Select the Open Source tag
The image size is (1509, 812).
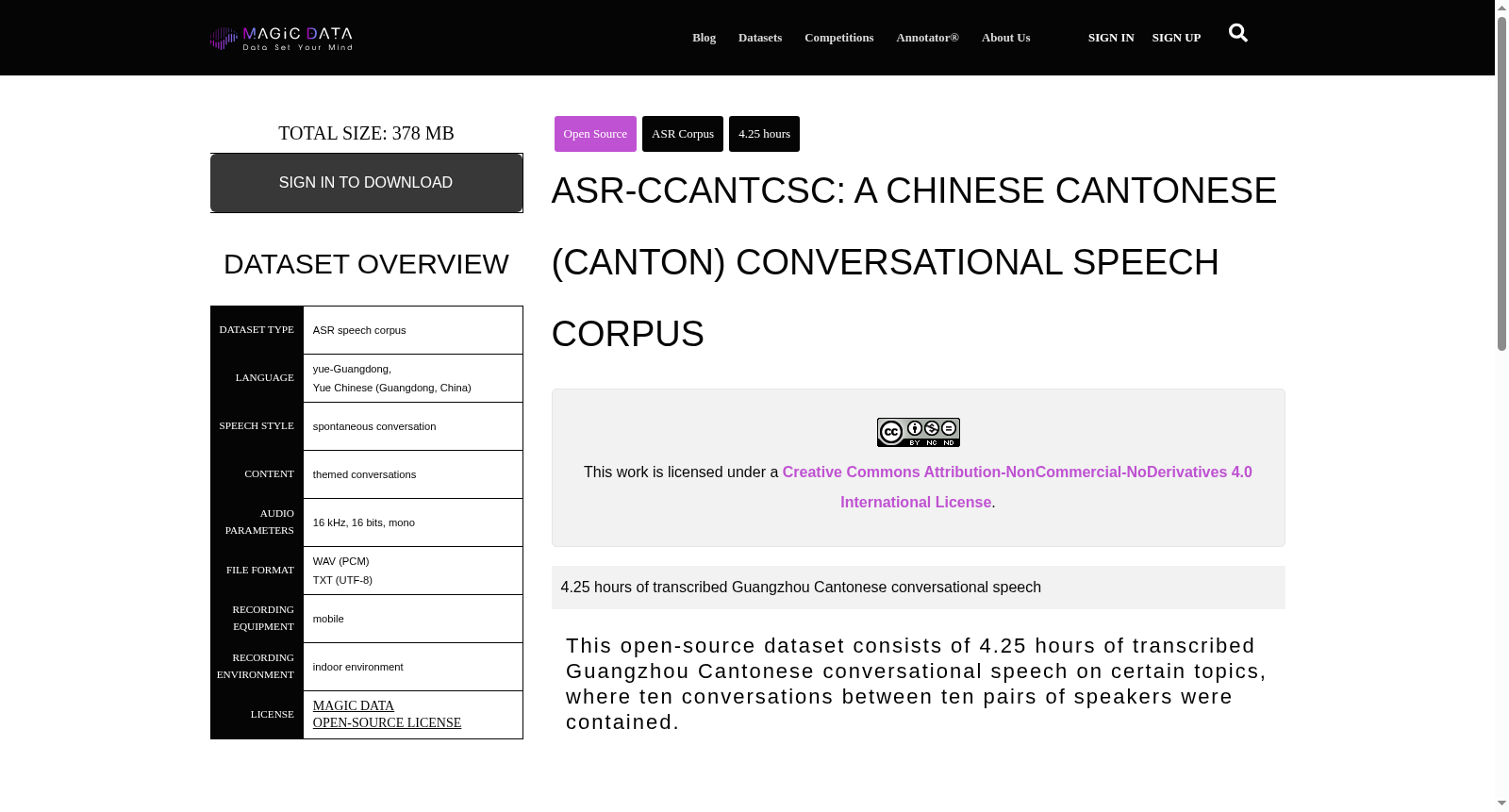click(595, 134)
